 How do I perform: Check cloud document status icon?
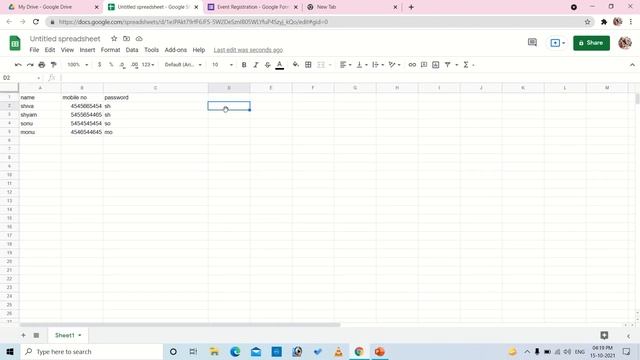tap(139, 38)
